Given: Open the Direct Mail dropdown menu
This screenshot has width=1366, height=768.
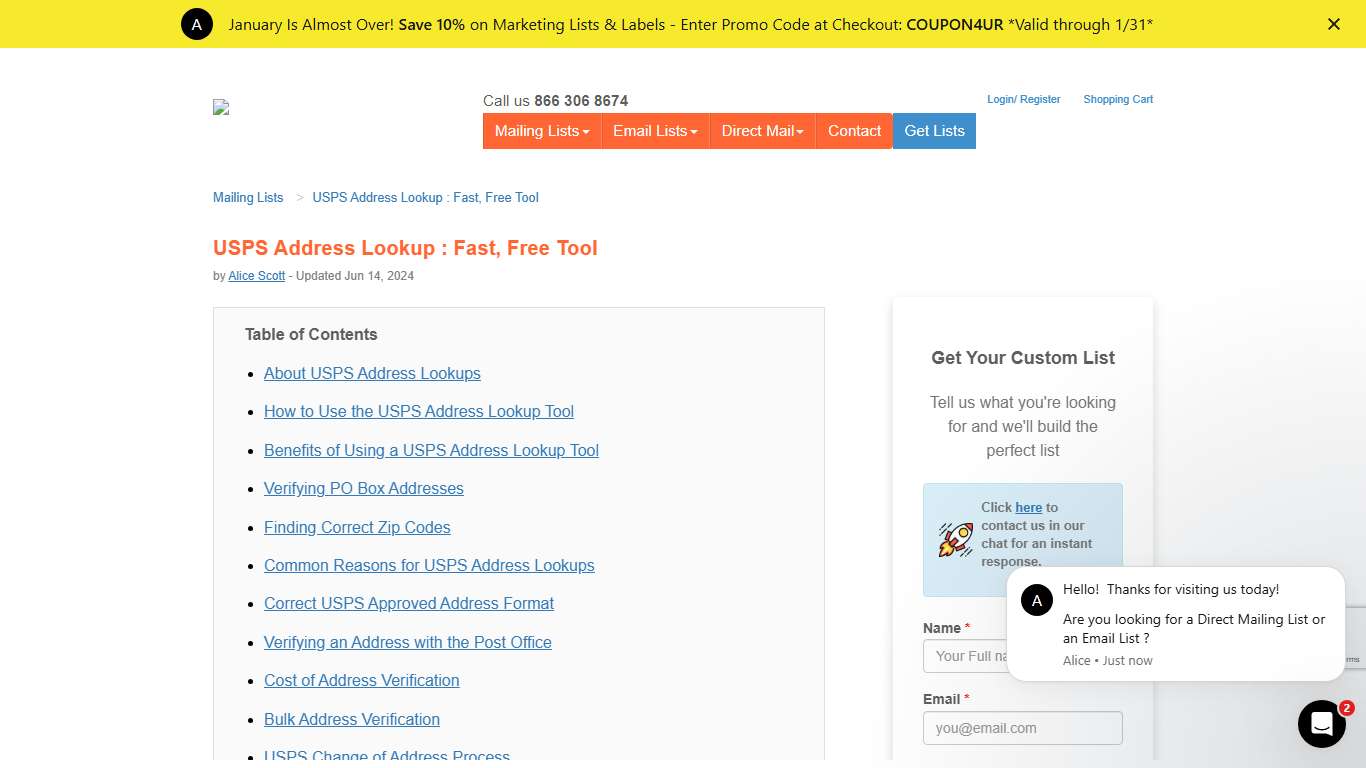Looking at the screenshot, I should [x=762, y=131].
